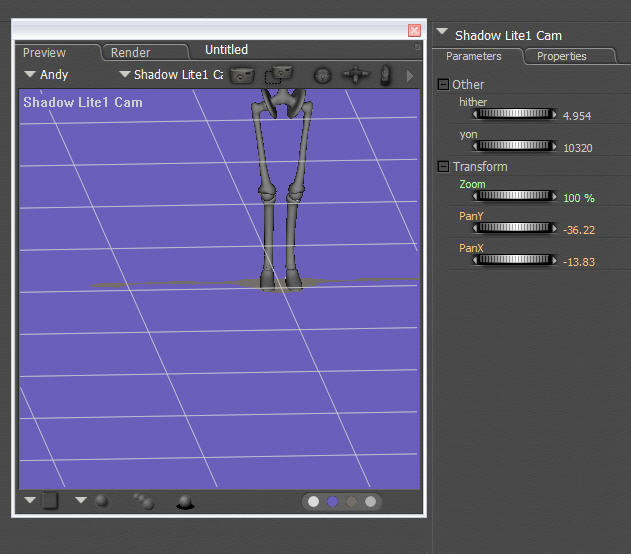The width and height of the screenshot is (631, 554).
Task: Click the right arrow at toolbar end
Action: coord(410,75)
